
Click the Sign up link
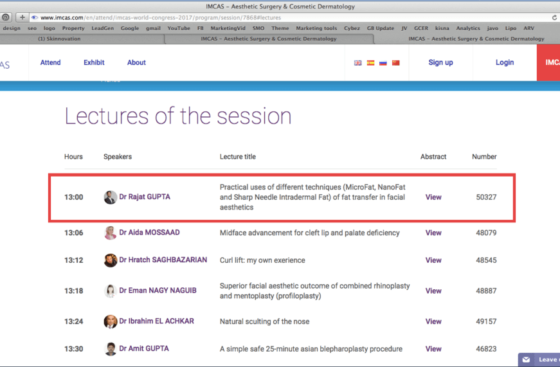pyautogui.click(x=441, y=62)
